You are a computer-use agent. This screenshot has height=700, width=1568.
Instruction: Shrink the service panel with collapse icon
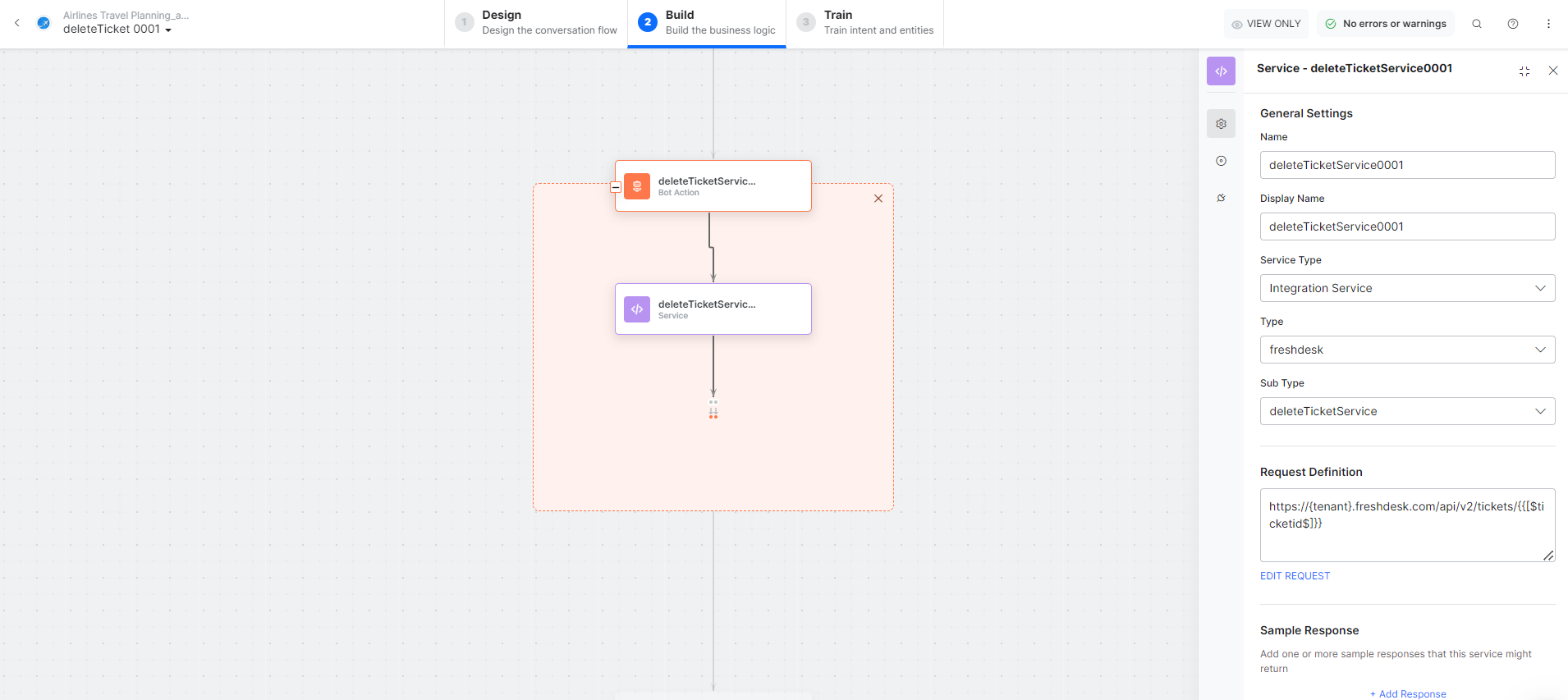(x=1524, y=71)
